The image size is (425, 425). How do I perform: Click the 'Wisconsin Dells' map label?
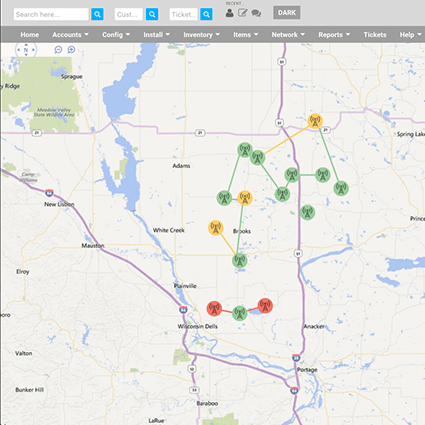(x=198, y=326)
